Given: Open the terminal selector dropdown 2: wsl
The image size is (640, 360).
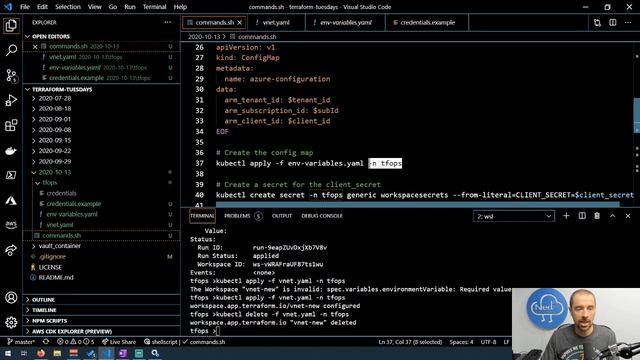Looking at the screenshot, I should coord(514,216).
